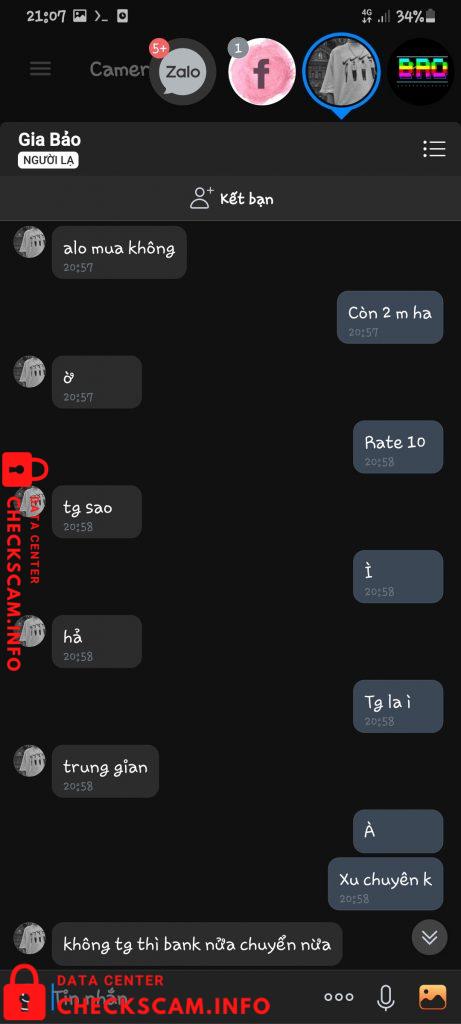This screenshot has width=461, height=1024.
Task: Select the 'trung gian' message bubble
Action: pyautogui.click(x=105, y=771)
